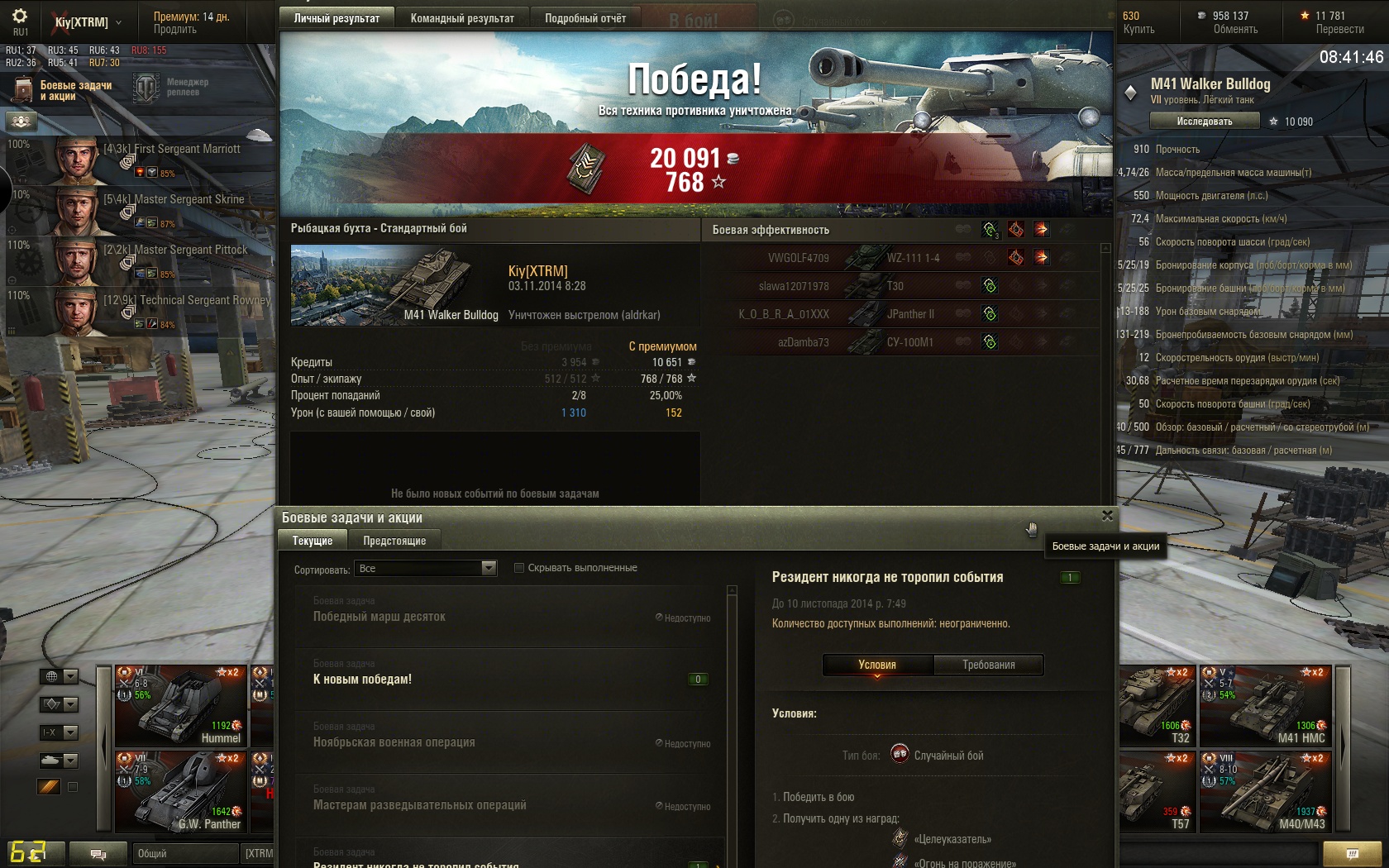Open the settings gear menu
This screenshot has width=1389, height=868.
(20, 17)
